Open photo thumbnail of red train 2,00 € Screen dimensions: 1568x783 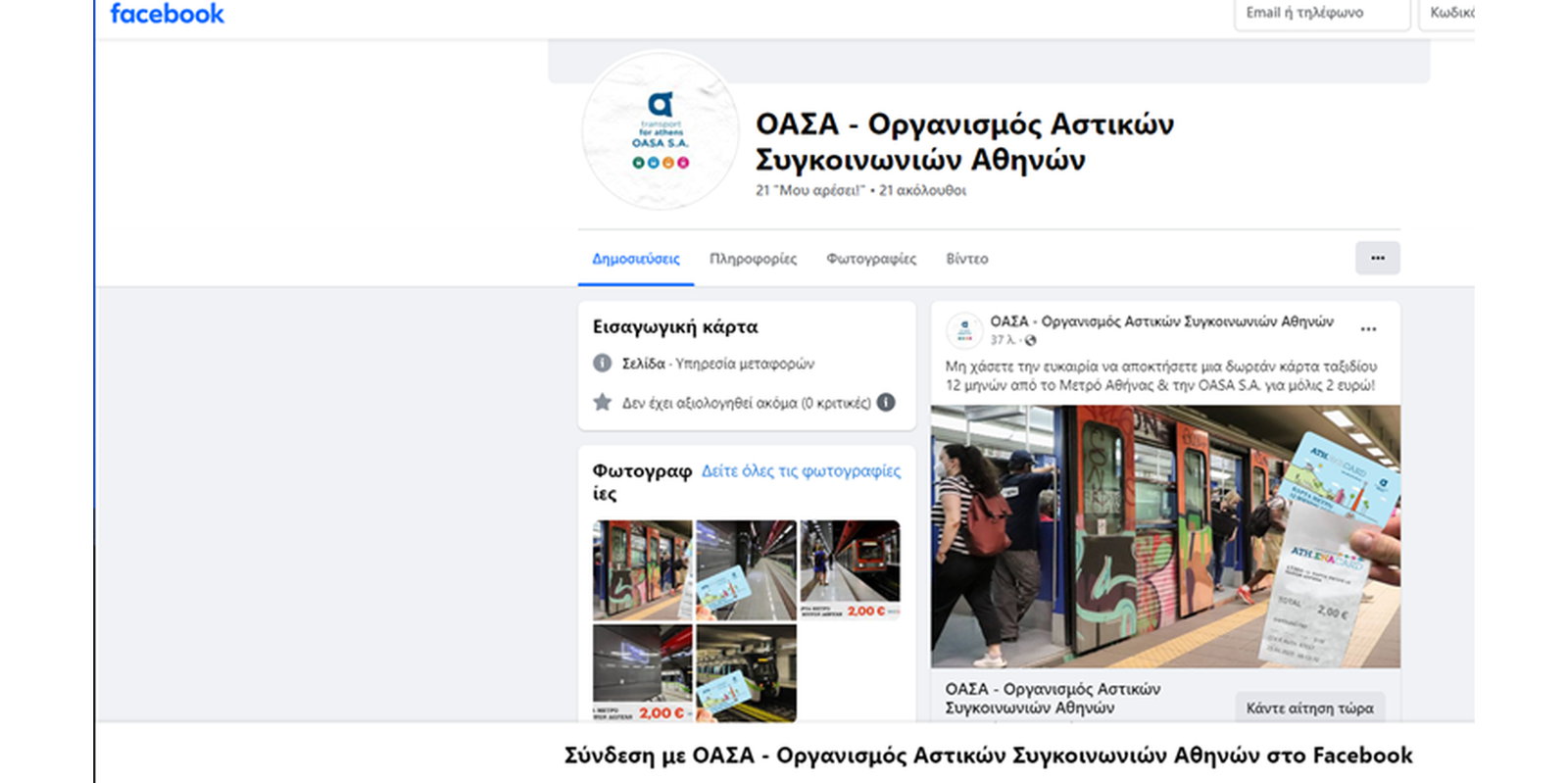click(850, 570)
